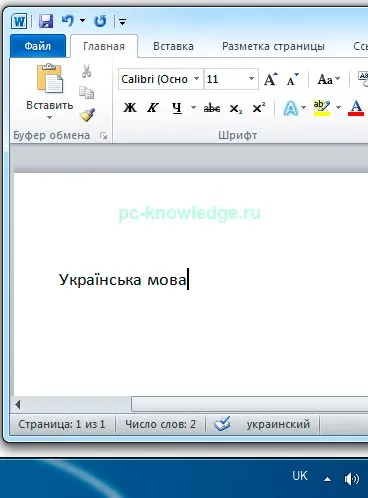Screen dimensions: 368x498
Task: Click the Word application icon in title bar
Action: click(19, 21)
